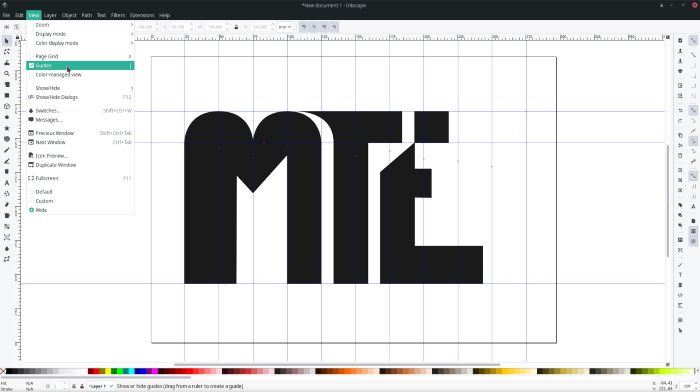Click the Duplicate Window menu icon
Image resolution: width=700 pixels, height=392 pixels.
pos(31,165)
